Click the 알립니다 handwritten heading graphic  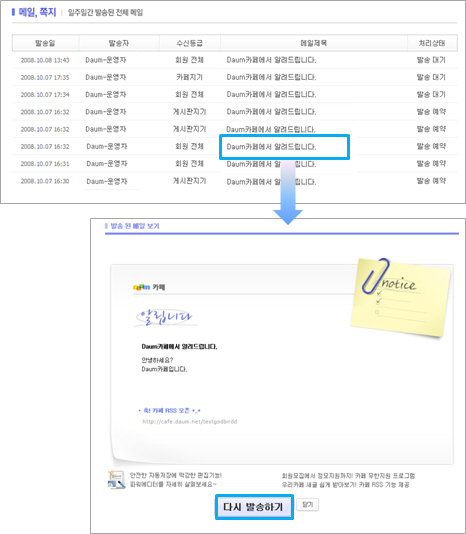point(164,317)
